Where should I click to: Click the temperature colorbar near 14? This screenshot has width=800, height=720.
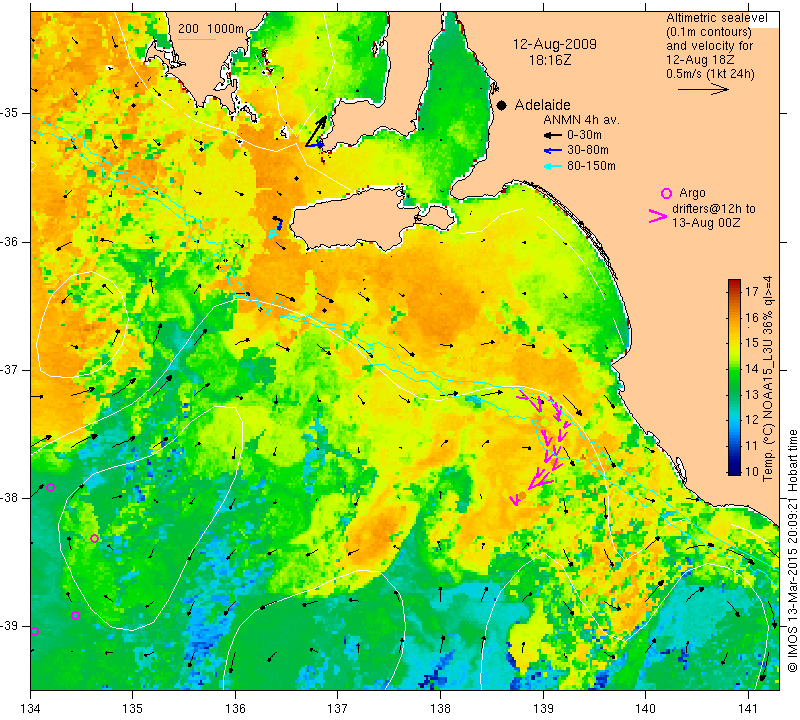pos(734,369)
